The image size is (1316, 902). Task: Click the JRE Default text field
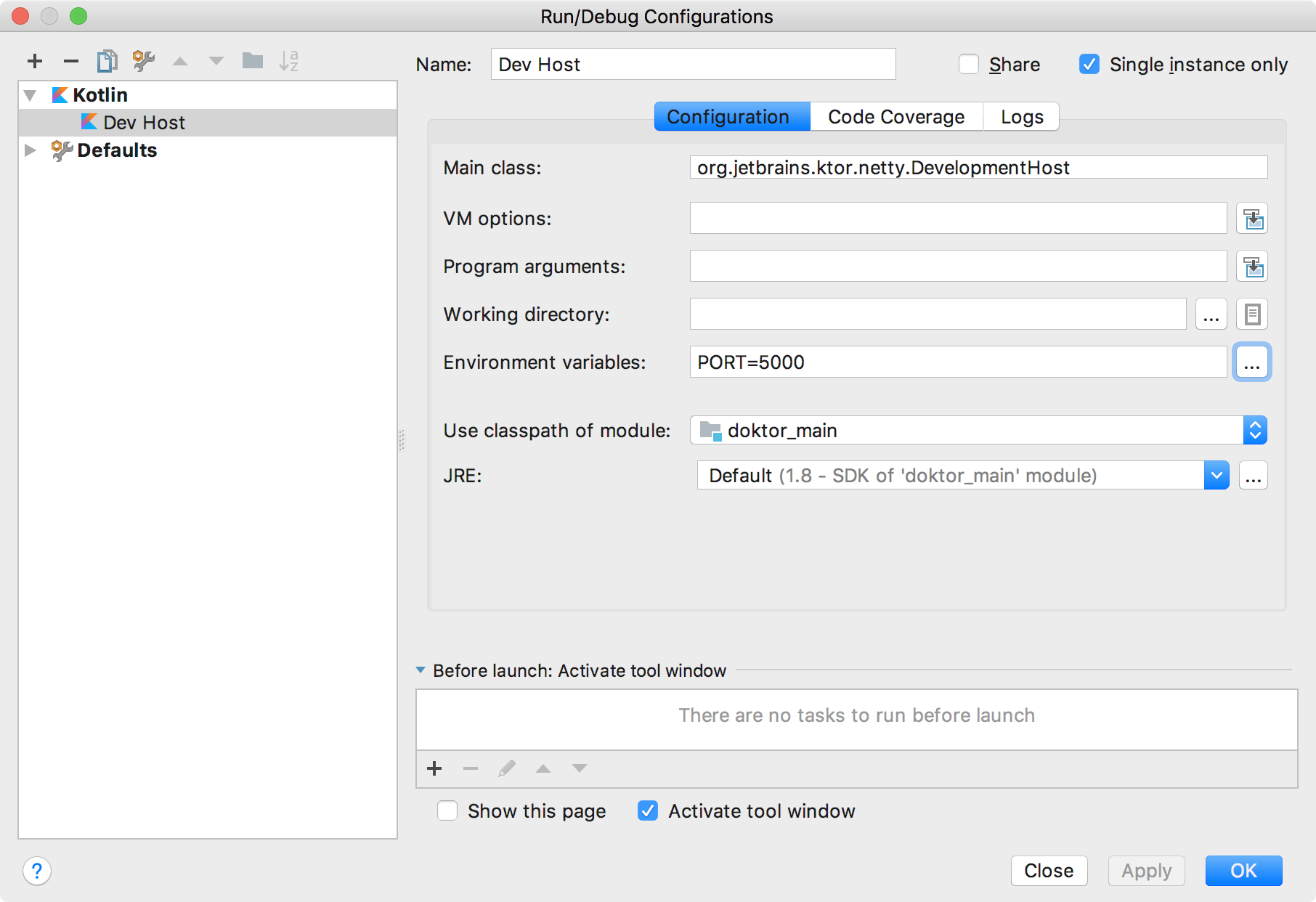point(950,476)
